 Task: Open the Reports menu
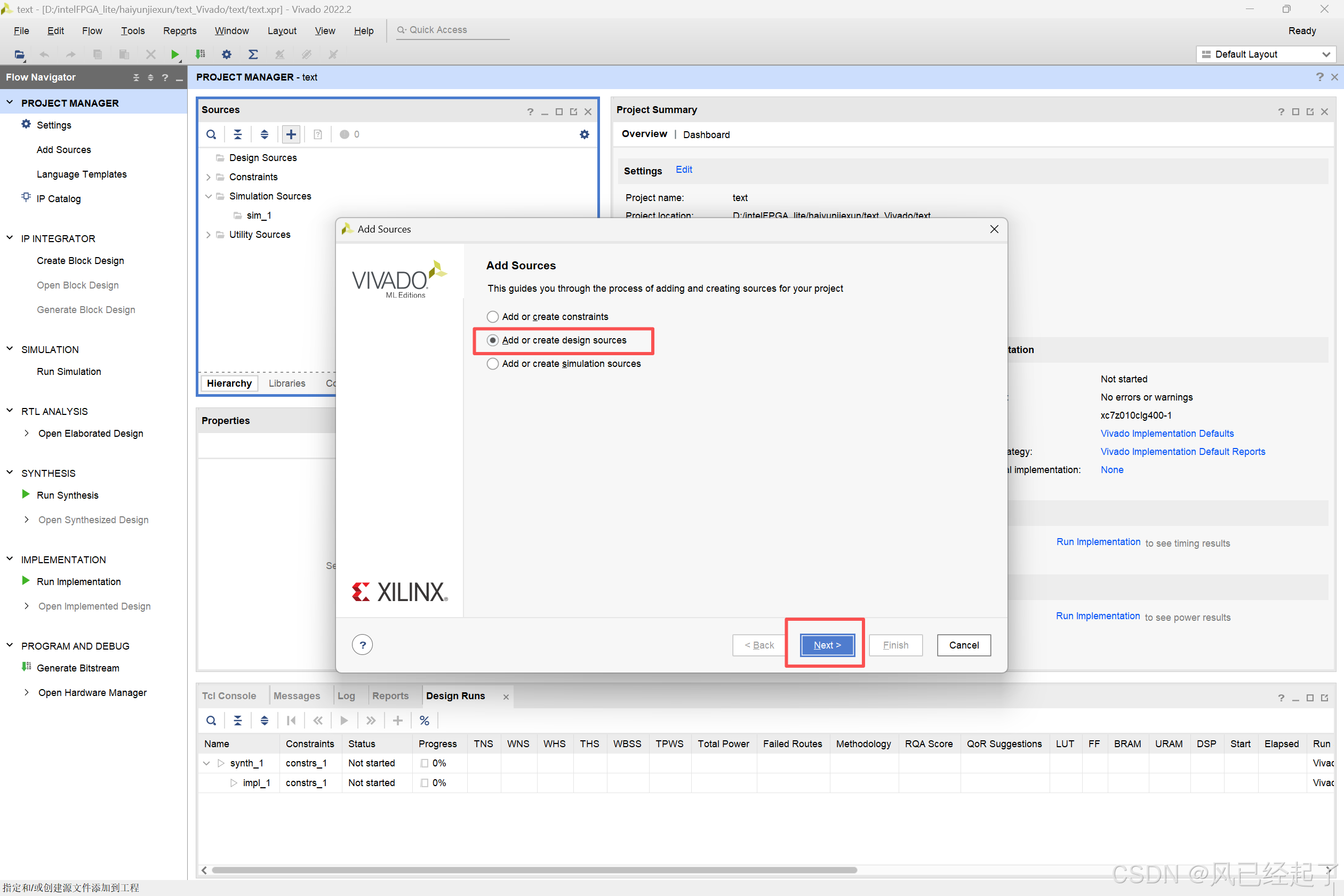pos(179,31)
